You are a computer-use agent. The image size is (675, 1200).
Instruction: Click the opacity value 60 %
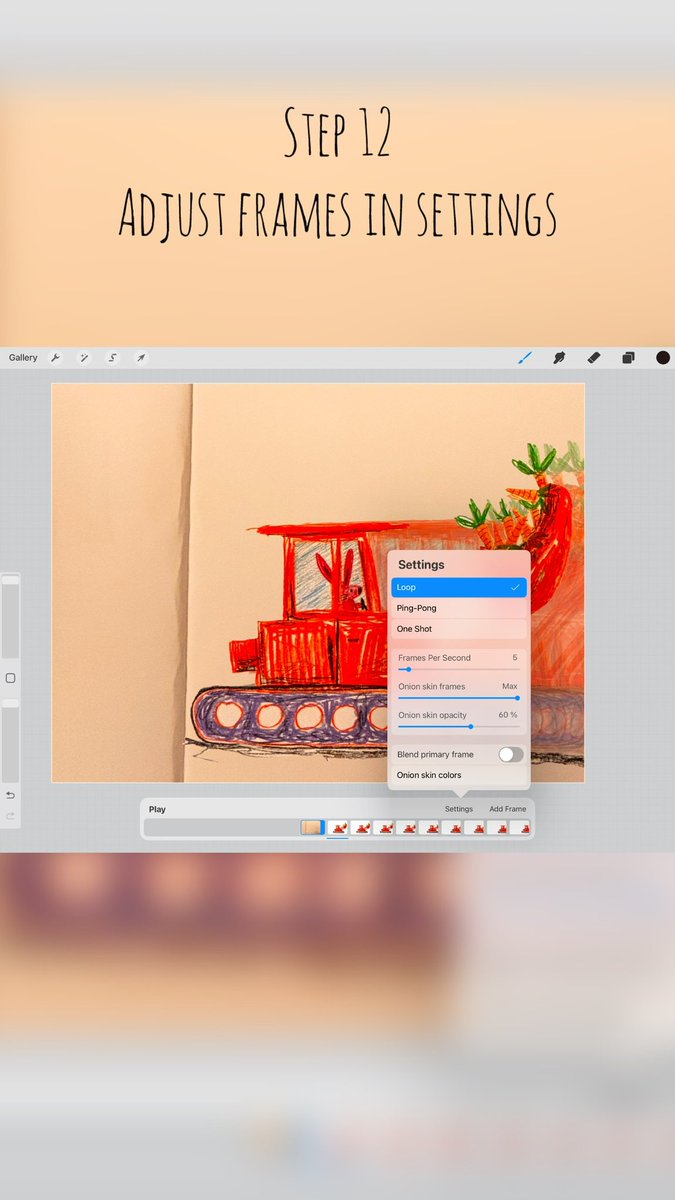tap(508, 716)
